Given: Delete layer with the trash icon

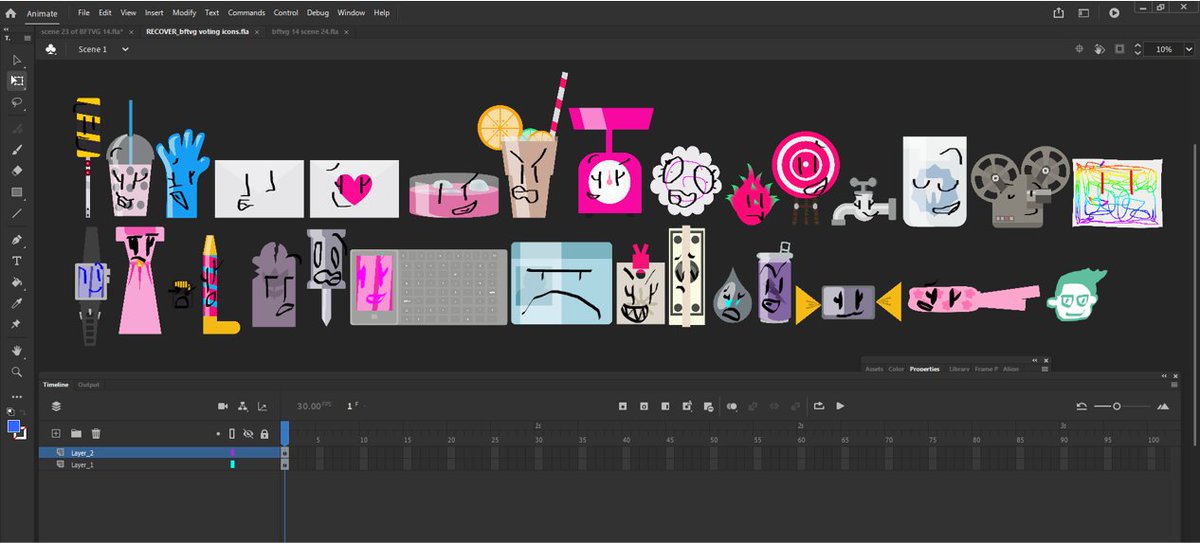Looking at the screenshot, I should tap(96, 433).
